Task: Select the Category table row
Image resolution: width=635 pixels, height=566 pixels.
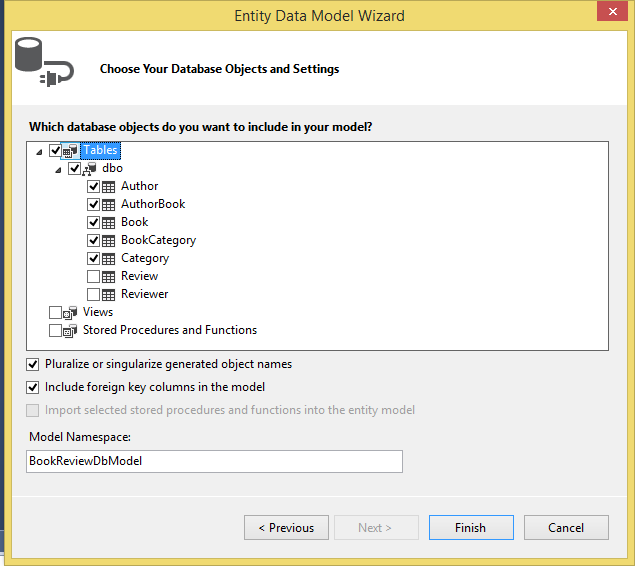Action: coord(145,258)
